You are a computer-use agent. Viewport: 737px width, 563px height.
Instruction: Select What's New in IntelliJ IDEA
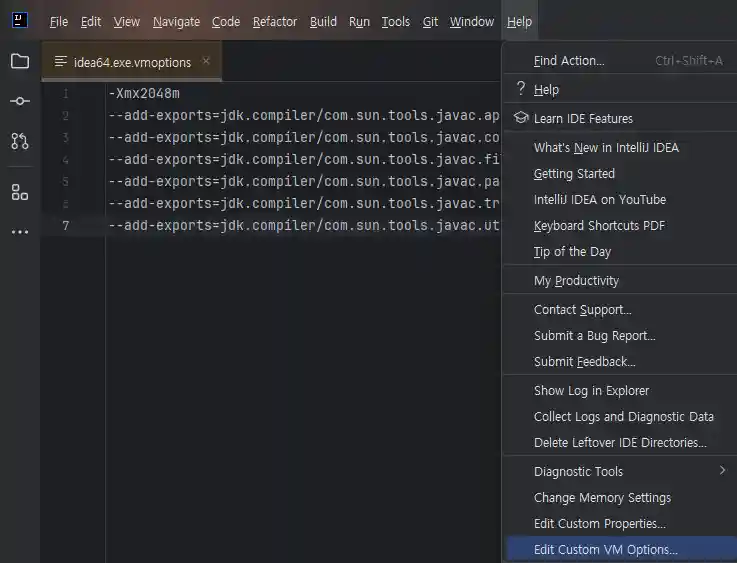[x=620, y=148]
